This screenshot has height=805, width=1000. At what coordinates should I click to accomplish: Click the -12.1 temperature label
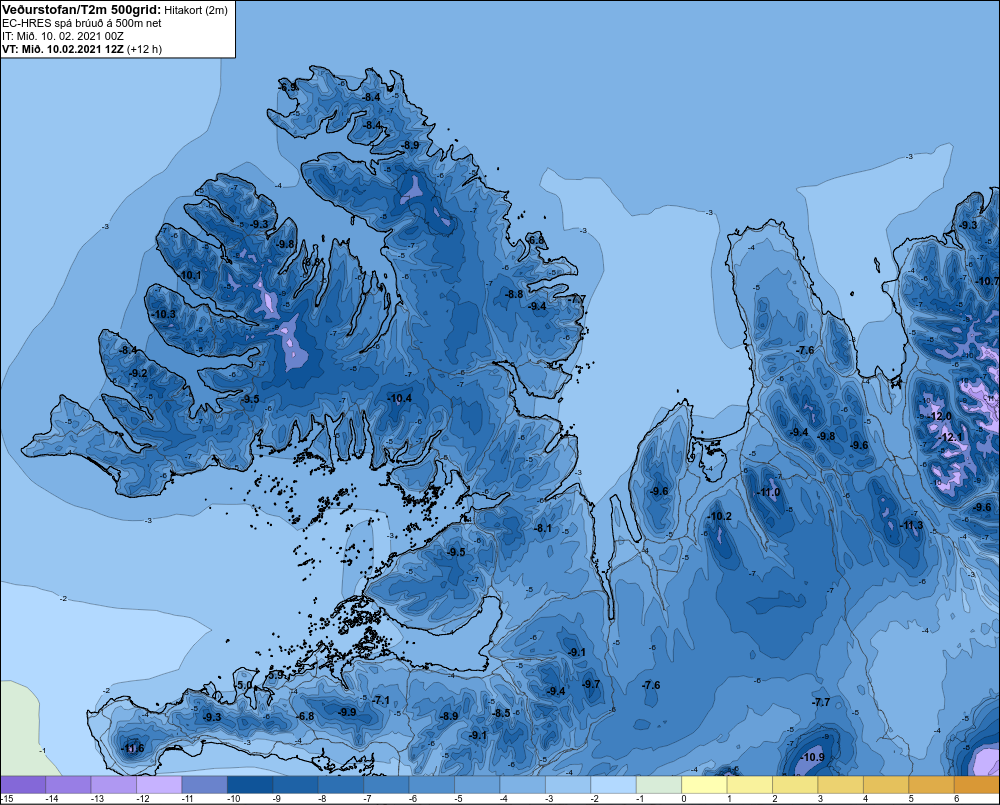click(951, 437)
